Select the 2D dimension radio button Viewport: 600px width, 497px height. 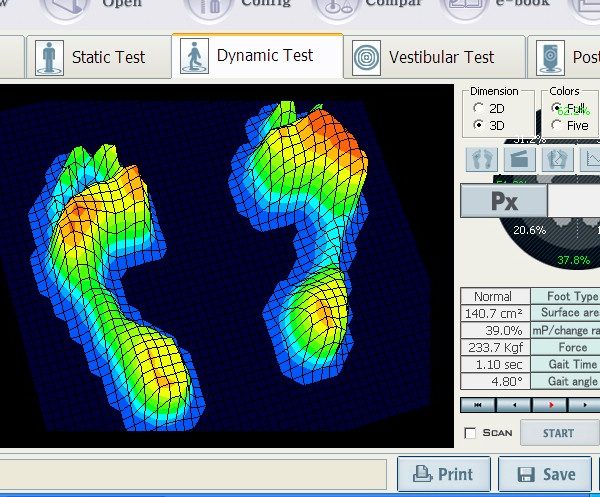click(x=481, y=108)
